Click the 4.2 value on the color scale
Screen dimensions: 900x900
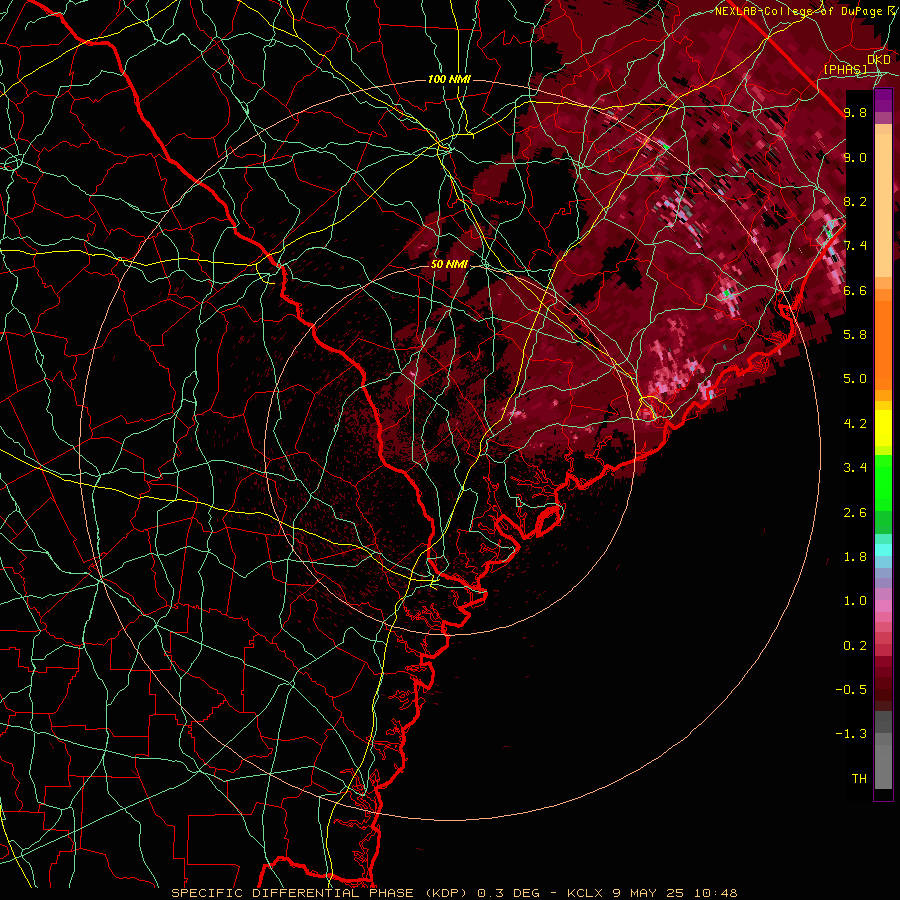855,424
